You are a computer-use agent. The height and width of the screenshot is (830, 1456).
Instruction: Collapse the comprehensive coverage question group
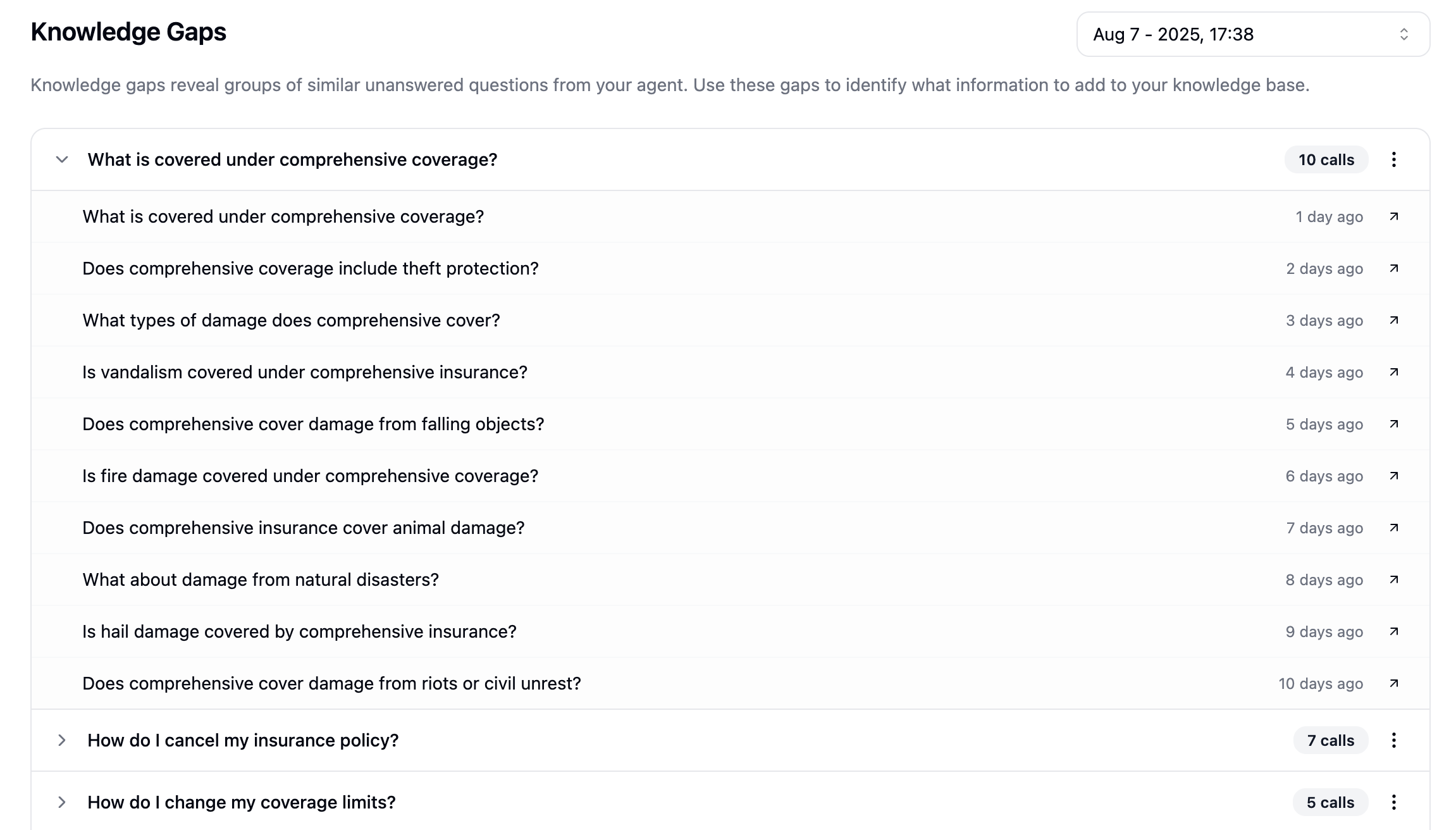62,160
